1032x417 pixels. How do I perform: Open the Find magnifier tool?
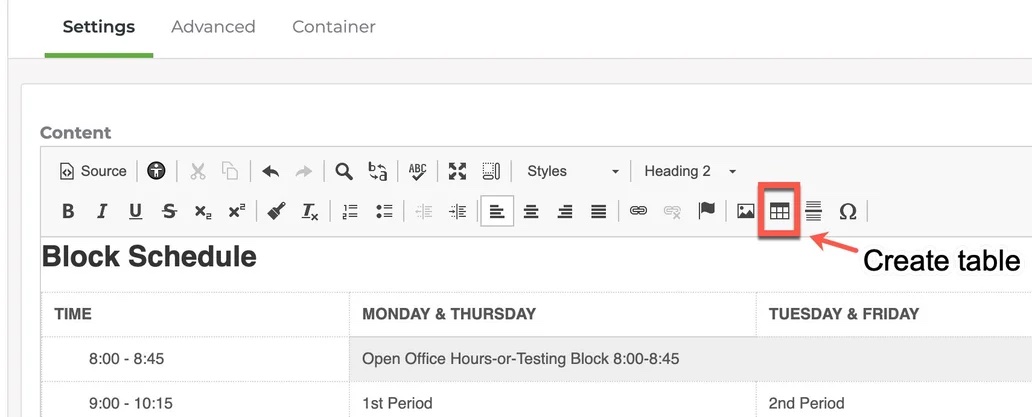(x=344, y=171)
